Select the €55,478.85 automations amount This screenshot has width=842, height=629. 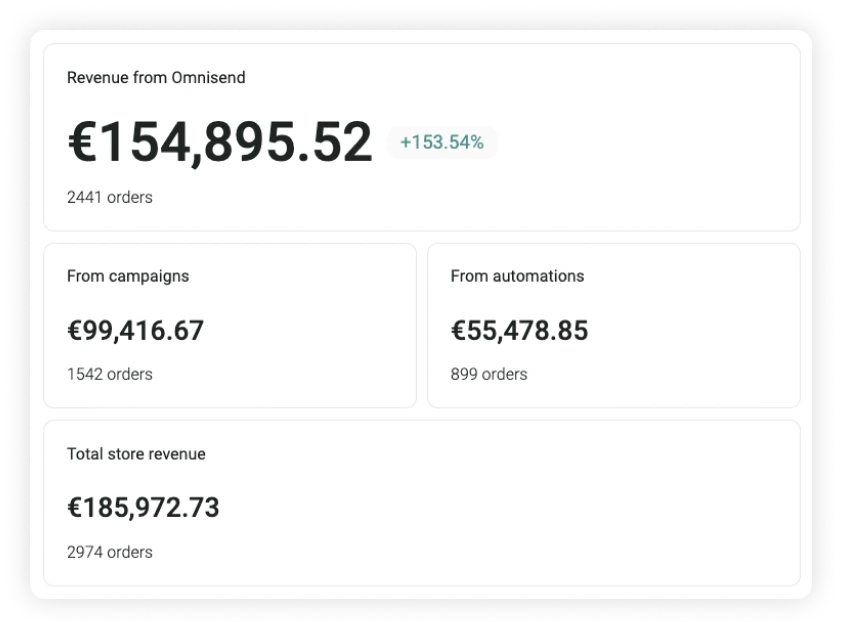[x=519, y=330]
